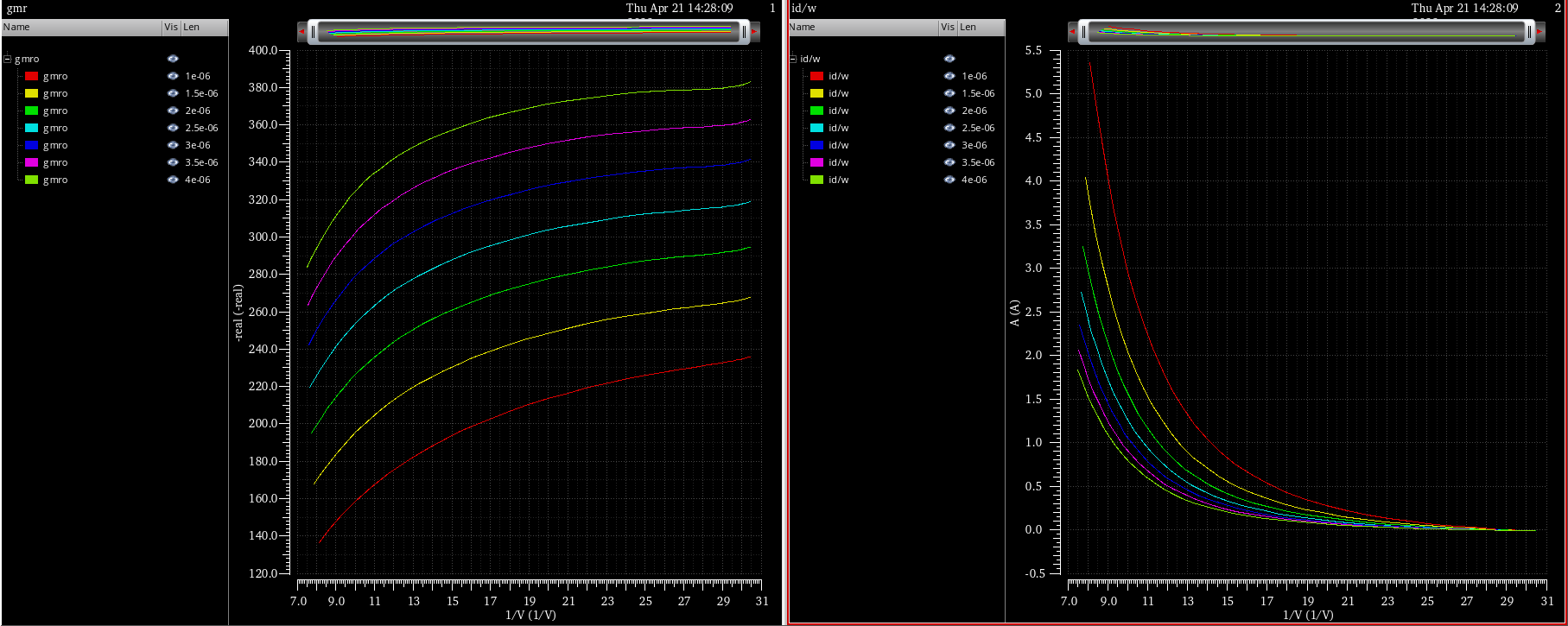Hide the gmro 4e-06 trace

173,180
